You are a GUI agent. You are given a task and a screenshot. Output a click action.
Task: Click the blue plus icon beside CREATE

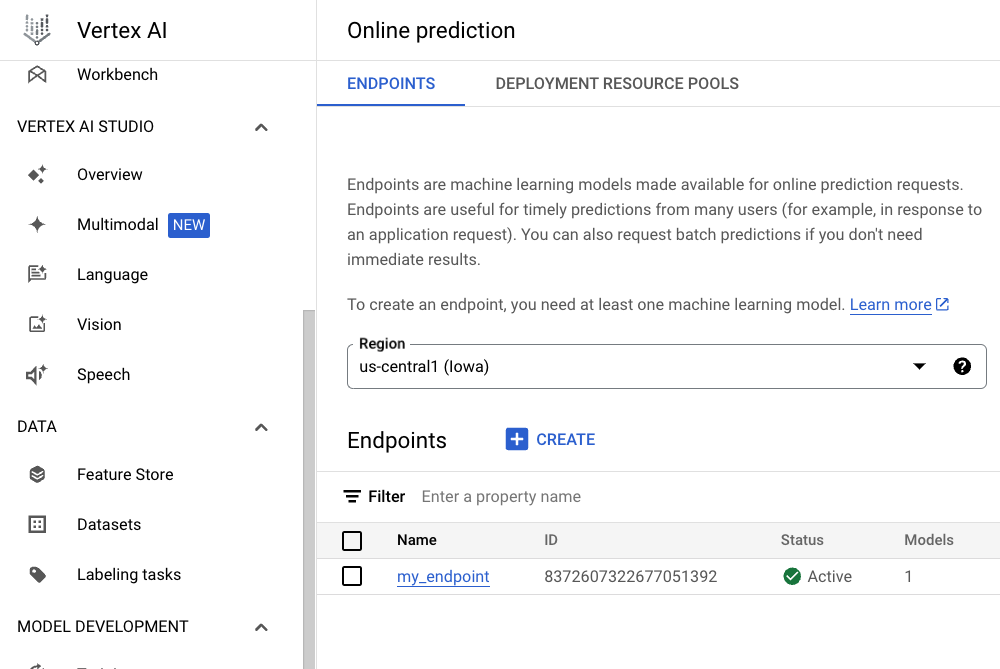tap(517, 439)
